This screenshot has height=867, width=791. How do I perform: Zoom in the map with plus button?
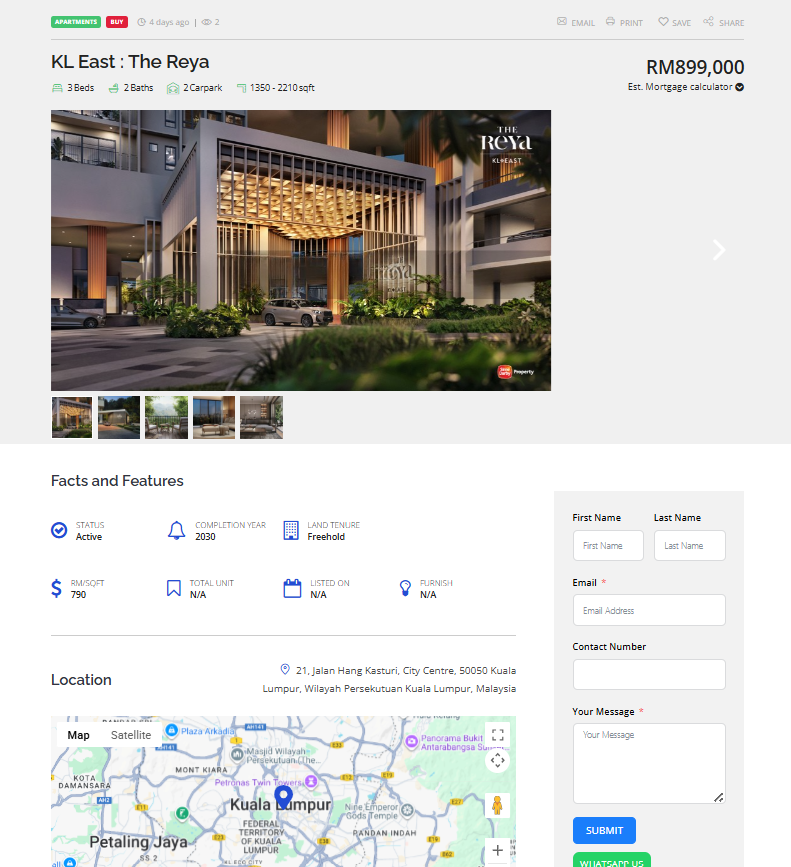click(x=497, y=851)
